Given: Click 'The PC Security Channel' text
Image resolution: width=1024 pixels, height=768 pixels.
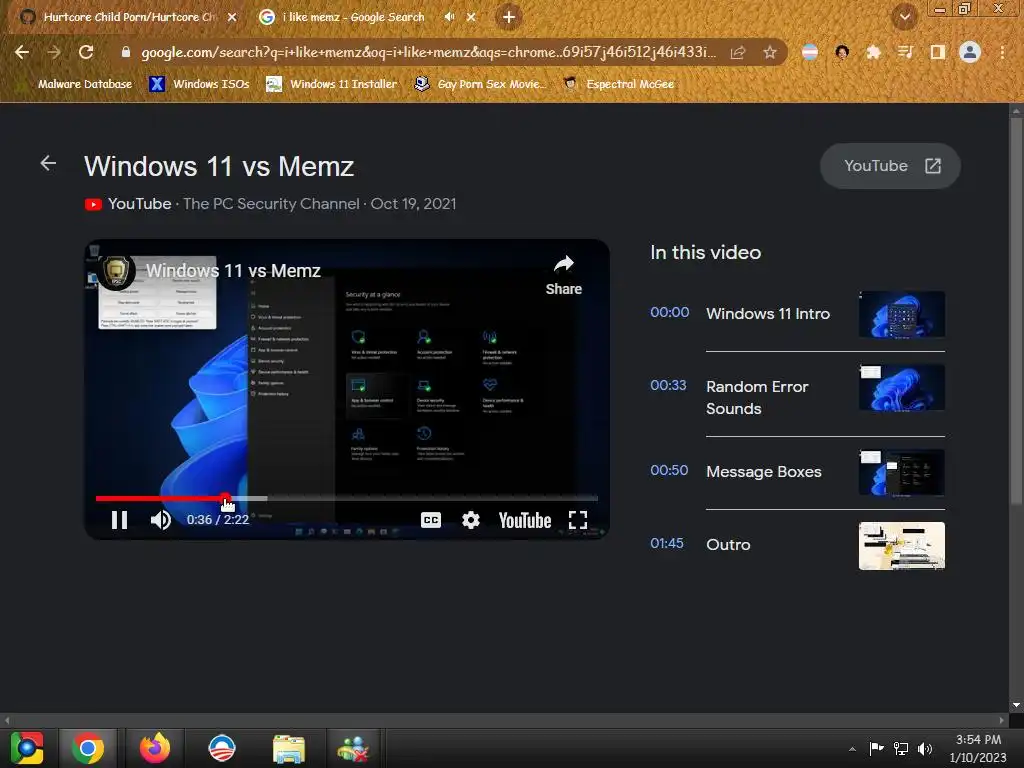Looking at the screenshot, I should coord(271,204).
